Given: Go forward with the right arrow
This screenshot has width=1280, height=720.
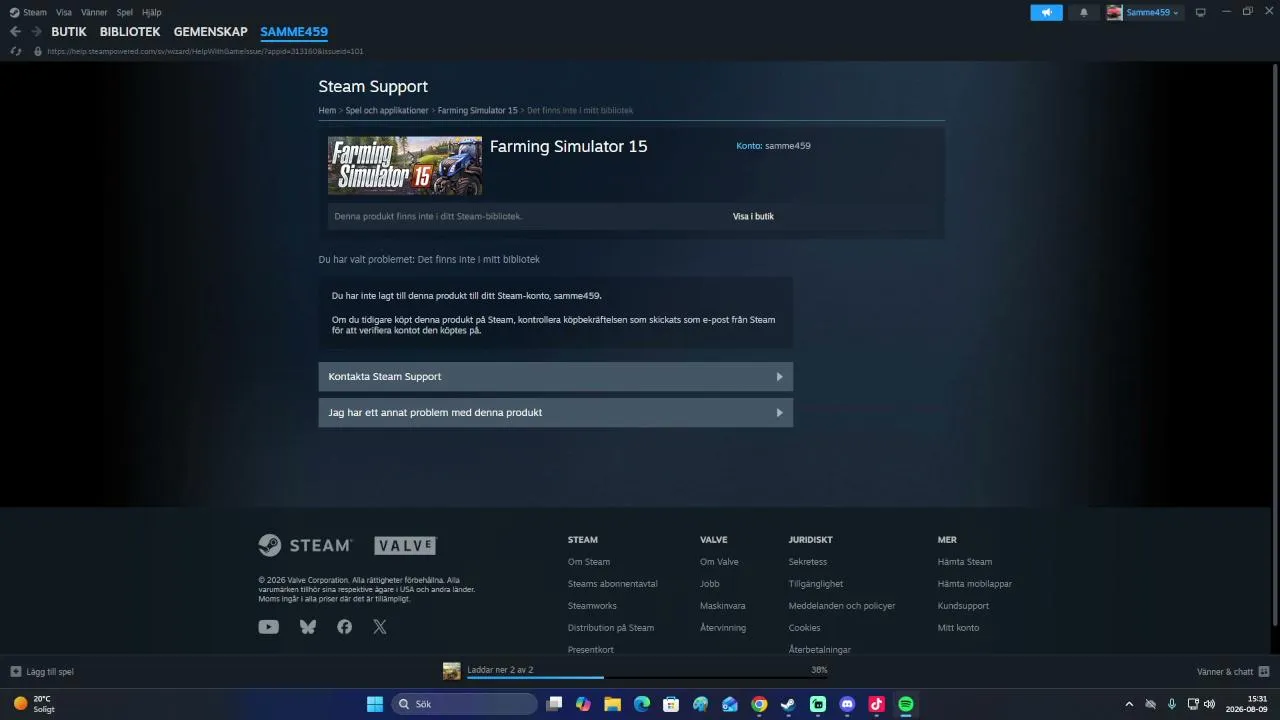Looking at the screenshot, I should tap(36, 32).
